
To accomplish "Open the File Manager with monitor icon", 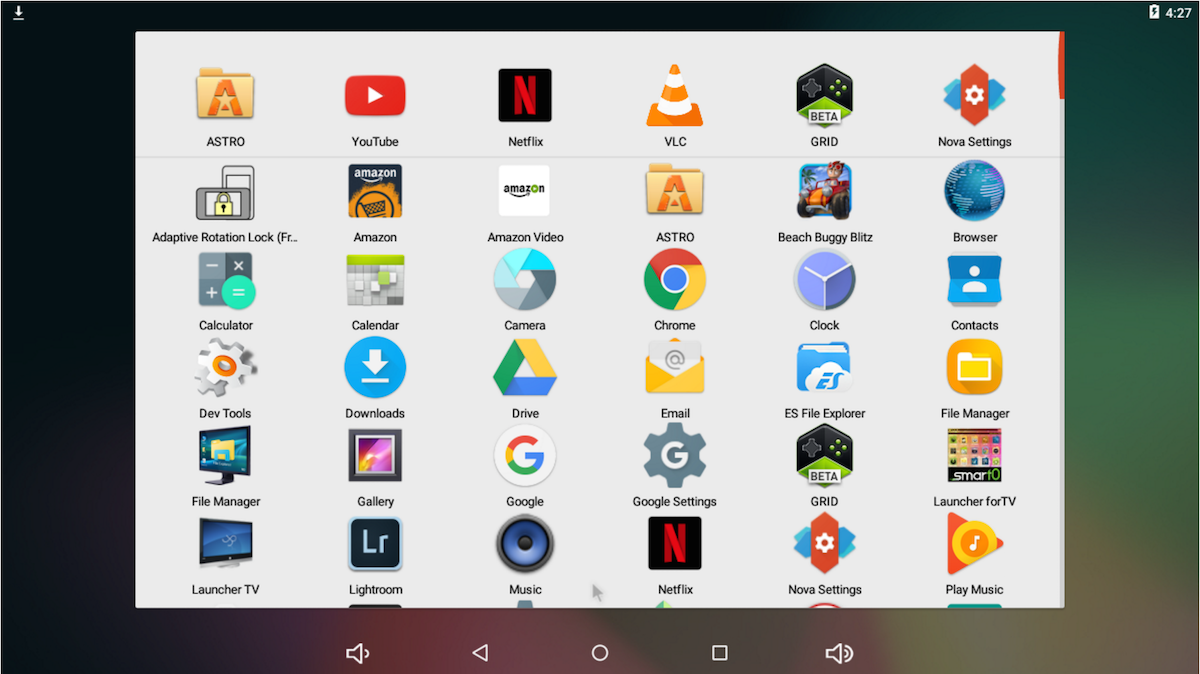I will (225, 456).
